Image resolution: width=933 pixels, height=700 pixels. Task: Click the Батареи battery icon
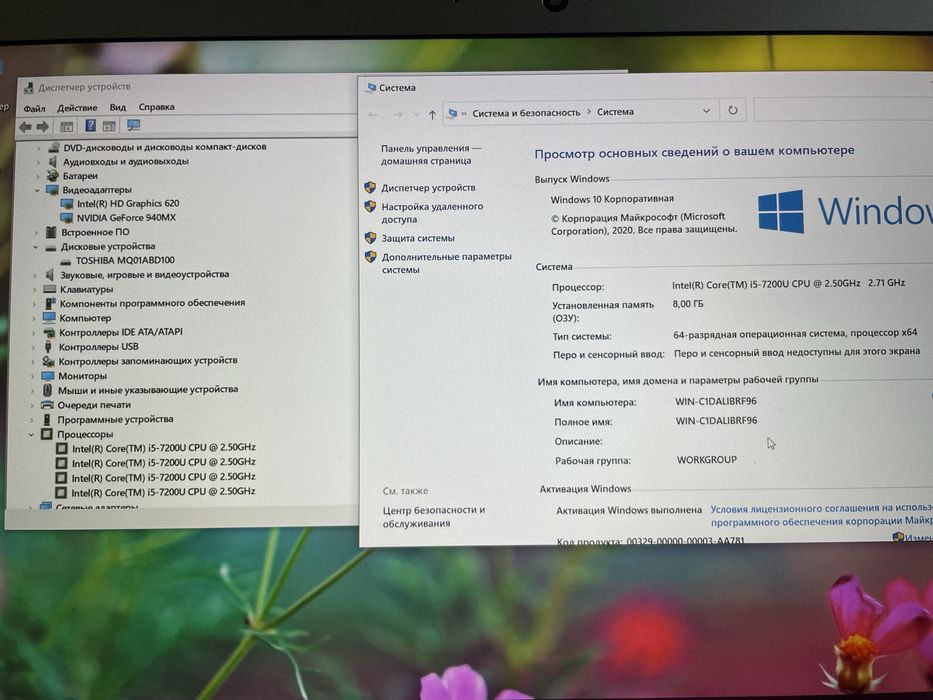(x=52, y=176)
